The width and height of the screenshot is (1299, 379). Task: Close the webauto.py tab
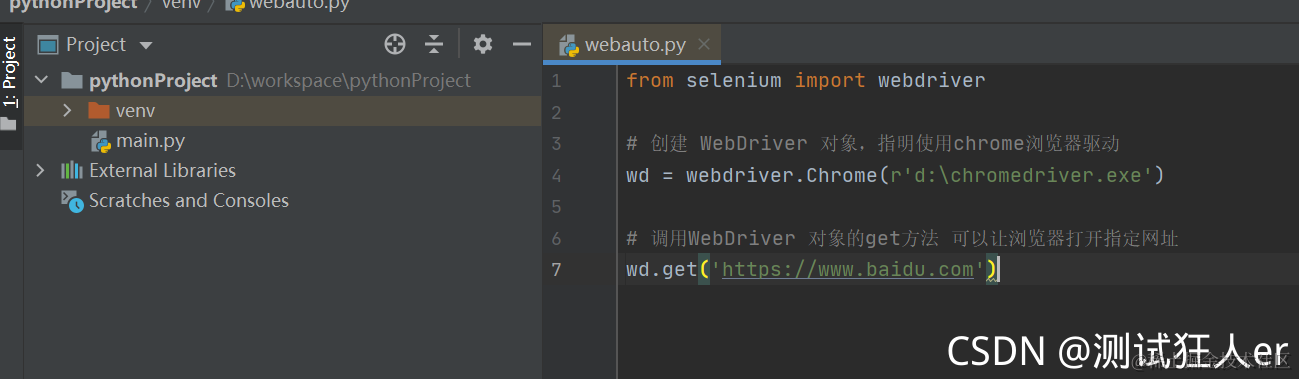click(x=704, y=45)
